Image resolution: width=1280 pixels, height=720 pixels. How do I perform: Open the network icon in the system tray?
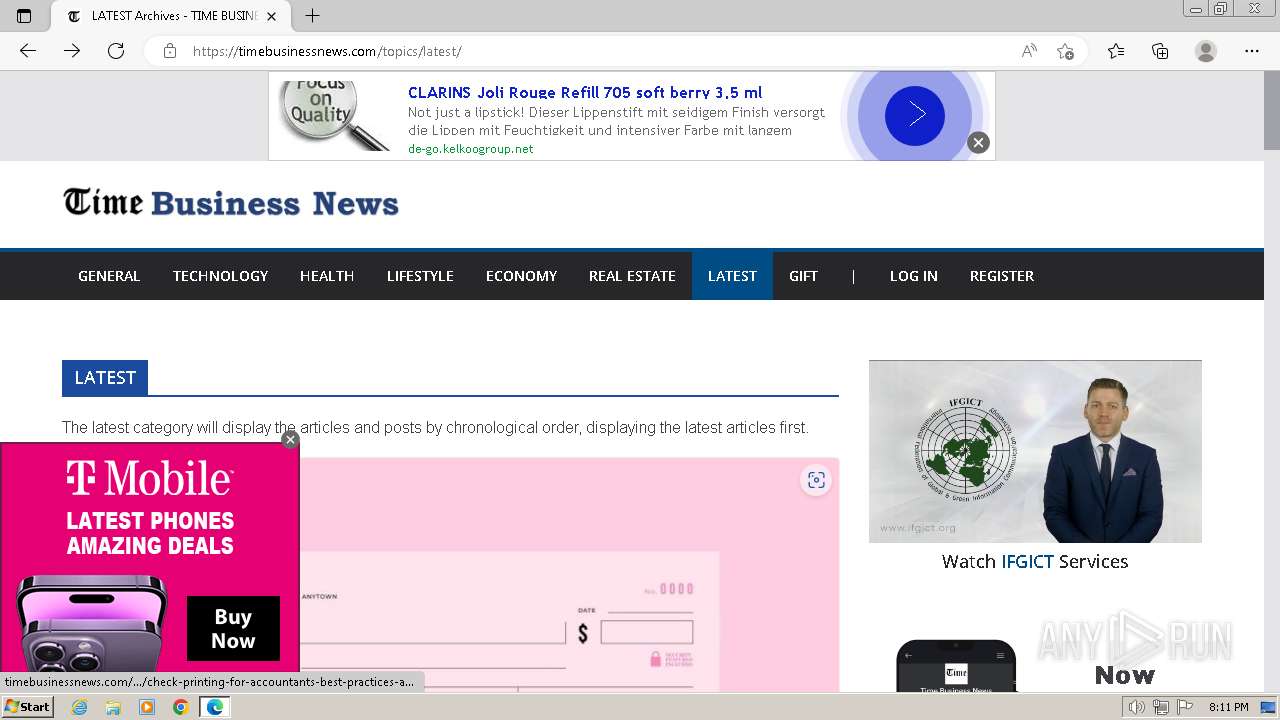tap(1161, 707)
